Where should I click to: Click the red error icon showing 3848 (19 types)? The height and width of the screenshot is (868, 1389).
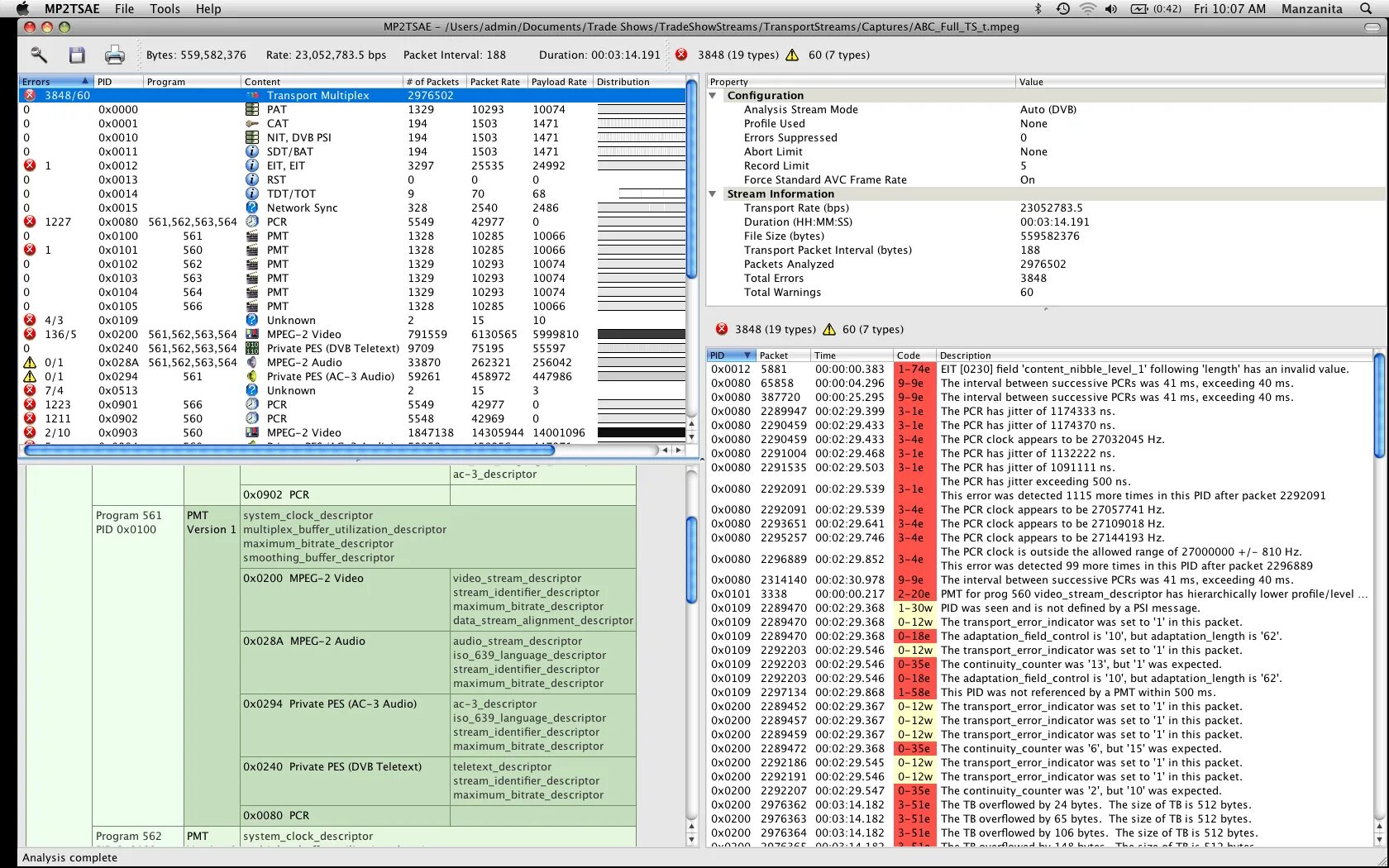[681, 55]
